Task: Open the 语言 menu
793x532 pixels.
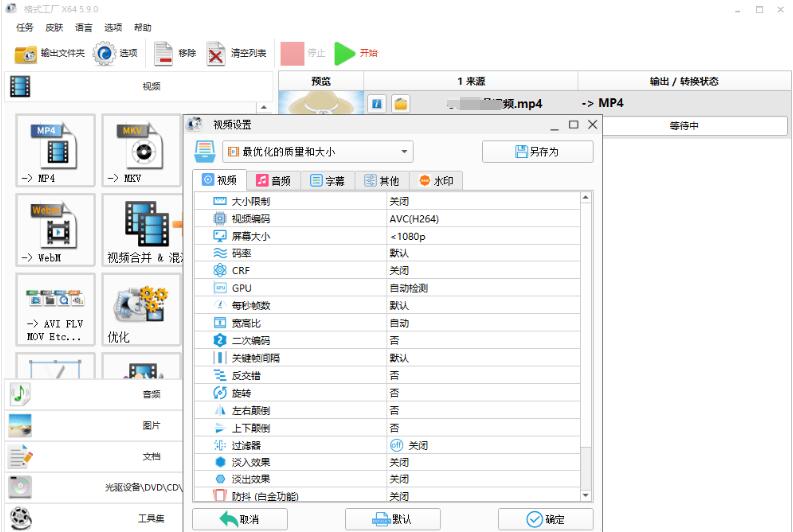Action: 83,27
